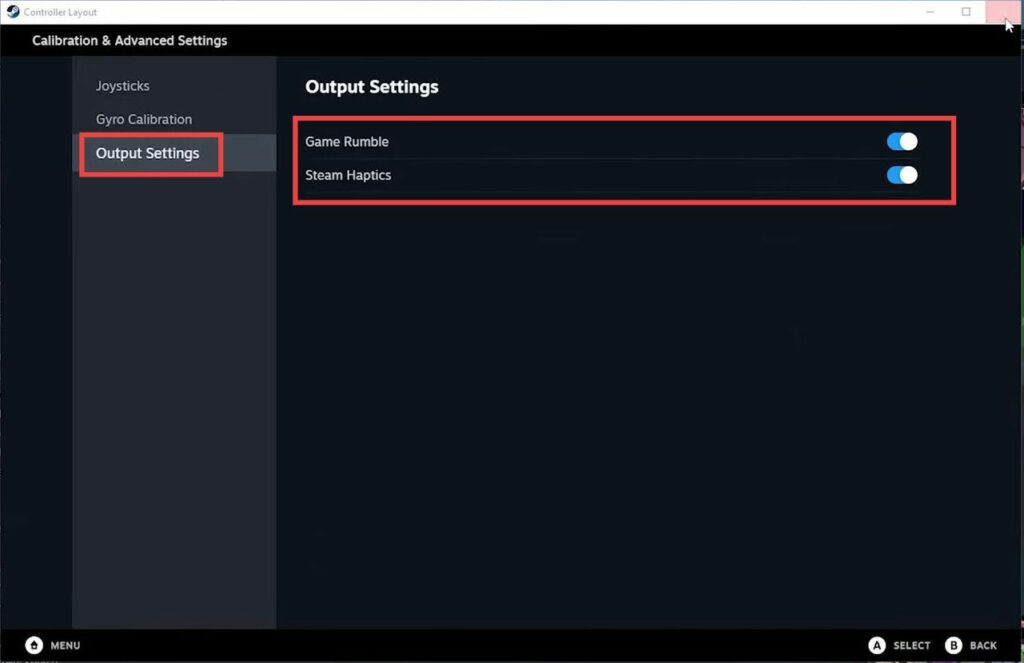
Task: Click the A SELECT button icon
Action: point(876,645)
